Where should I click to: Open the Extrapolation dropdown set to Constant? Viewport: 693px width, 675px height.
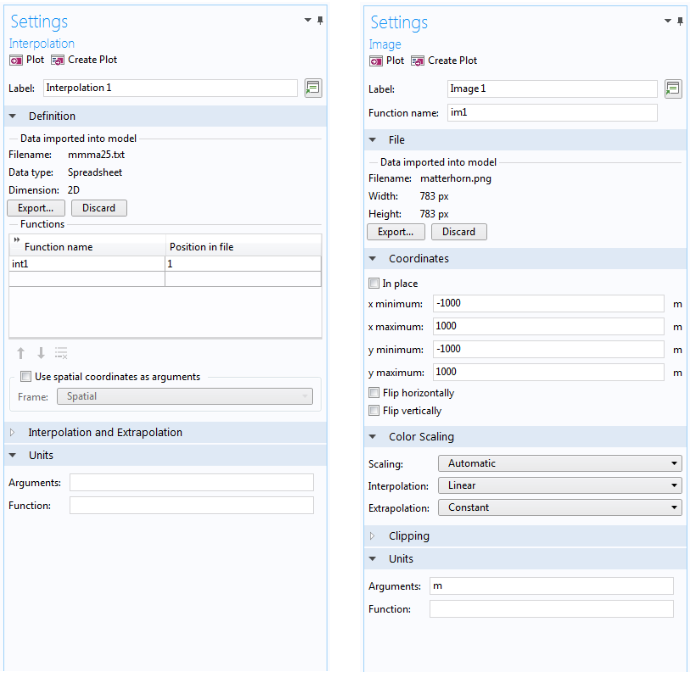[x=560, y=507]
